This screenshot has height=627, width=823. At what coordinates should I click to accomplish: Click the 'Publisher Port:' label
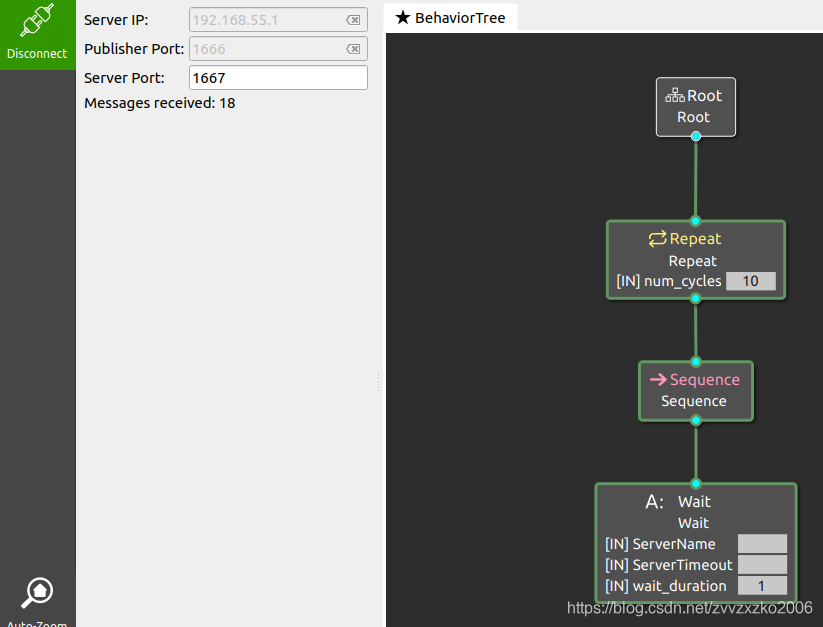point(134,49)
